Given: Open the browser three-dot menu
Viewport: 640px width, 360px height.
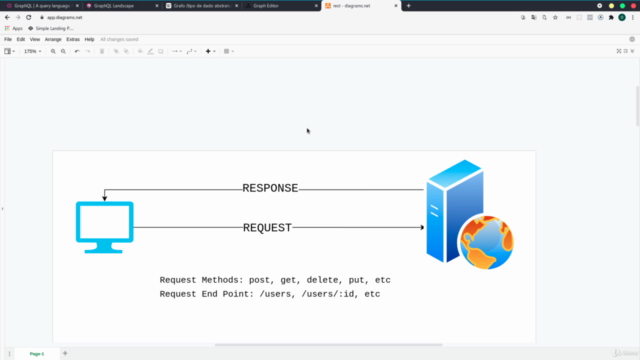Looking at the screenshot, I should click(633, 18).
